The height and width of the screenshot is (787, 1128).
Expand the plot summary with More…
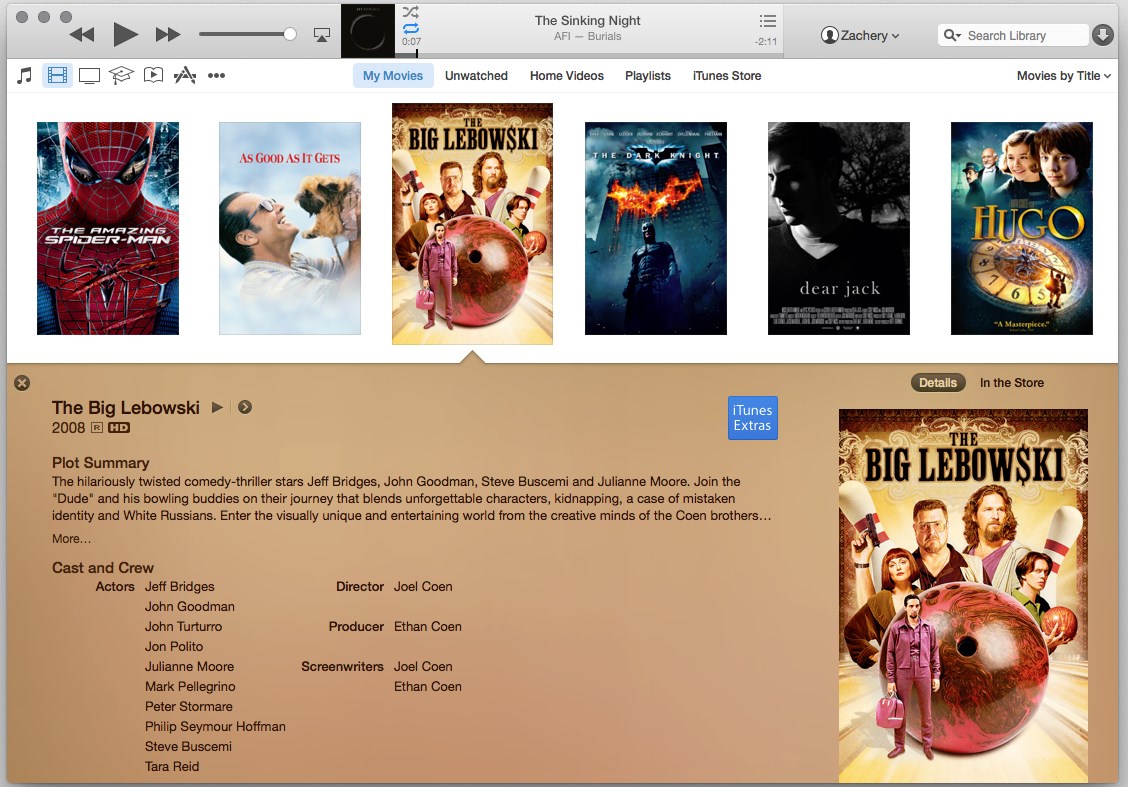71,539
